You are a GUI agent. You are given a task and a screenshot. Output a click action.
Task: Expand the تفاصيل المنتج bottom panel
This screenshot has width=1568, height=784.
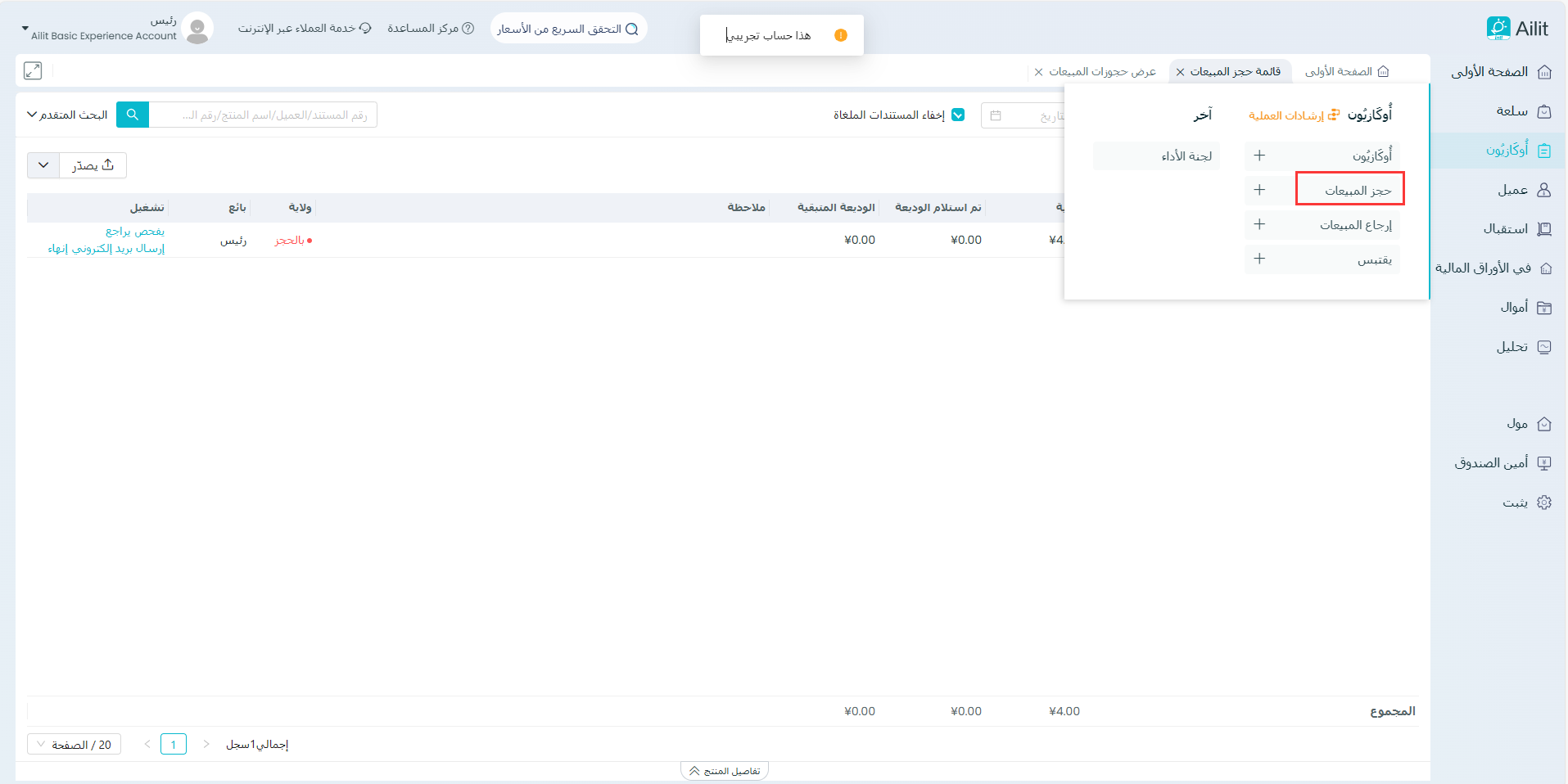725,771
